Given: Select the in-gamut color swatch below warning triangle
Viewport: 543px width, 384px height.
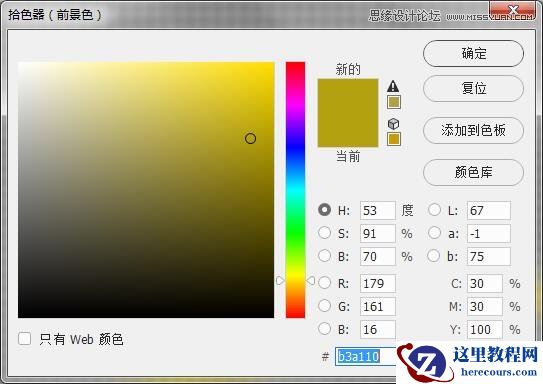Looking at the screenshot, I should pos(394,102).
